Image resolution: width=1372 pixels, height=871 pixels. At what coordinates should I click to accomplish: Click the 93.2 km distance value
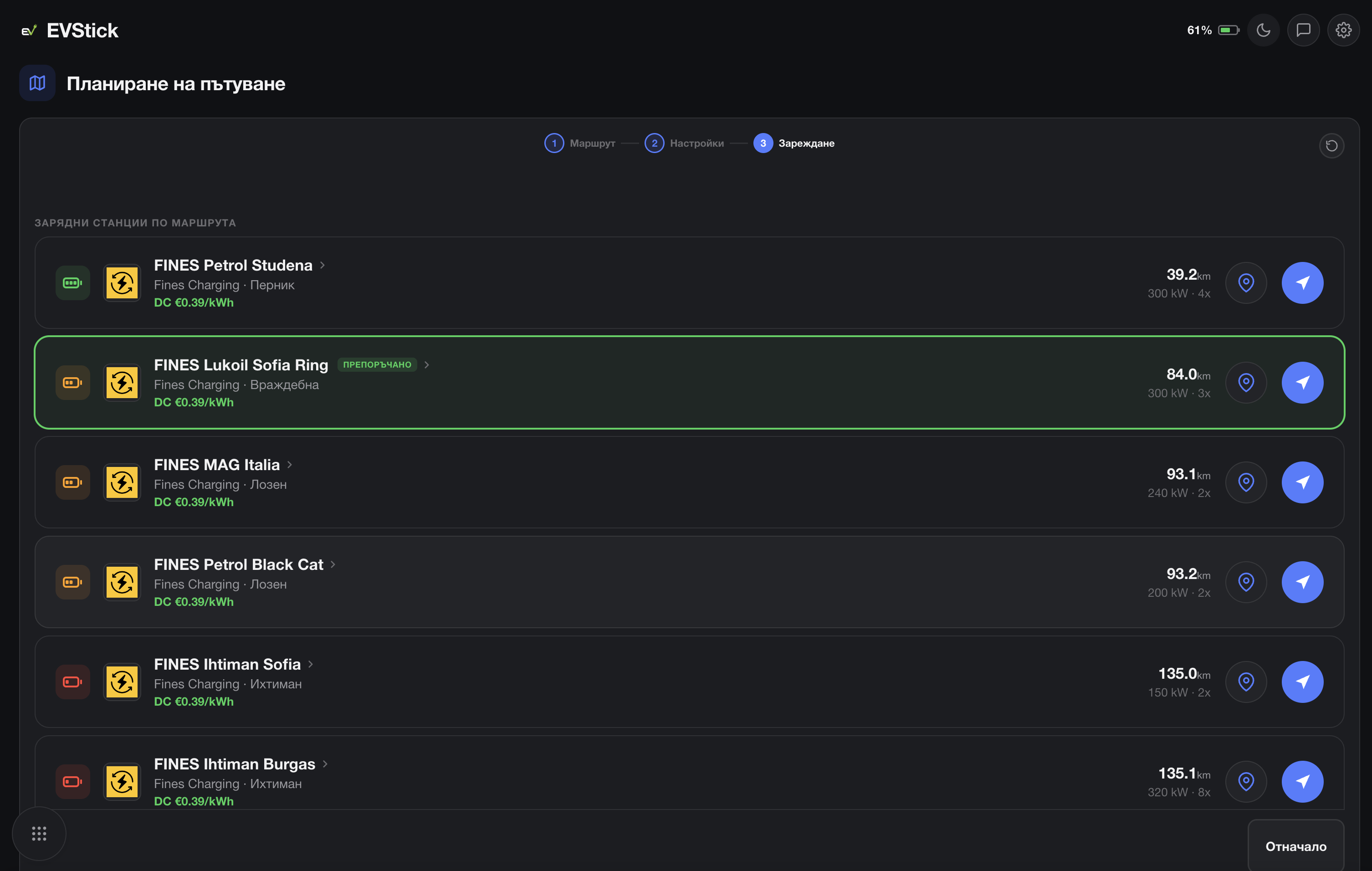(1188, 574)
